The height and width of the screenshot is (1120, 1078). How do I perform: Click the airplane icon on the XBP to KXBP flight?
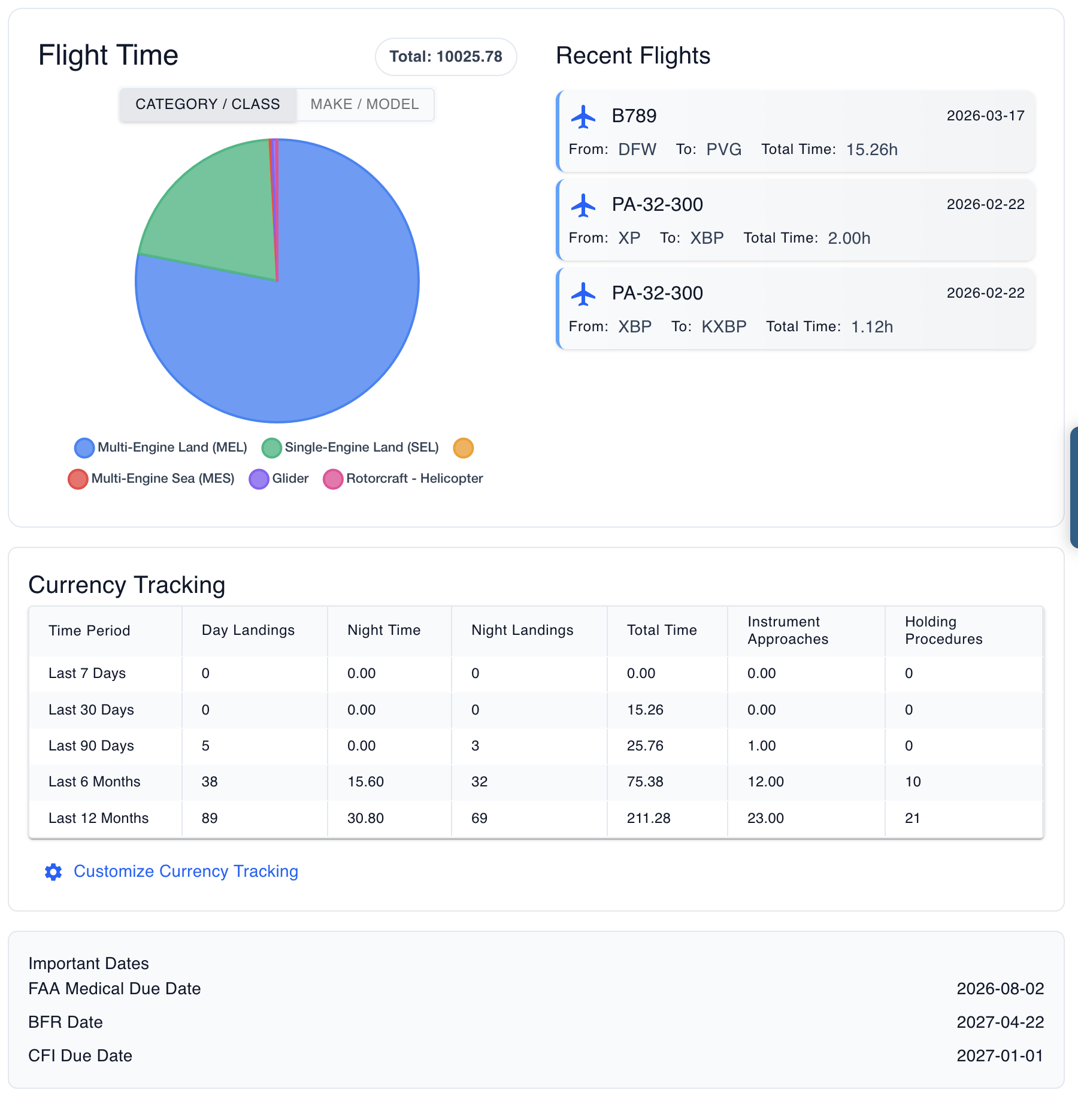[x=584, y=294]
